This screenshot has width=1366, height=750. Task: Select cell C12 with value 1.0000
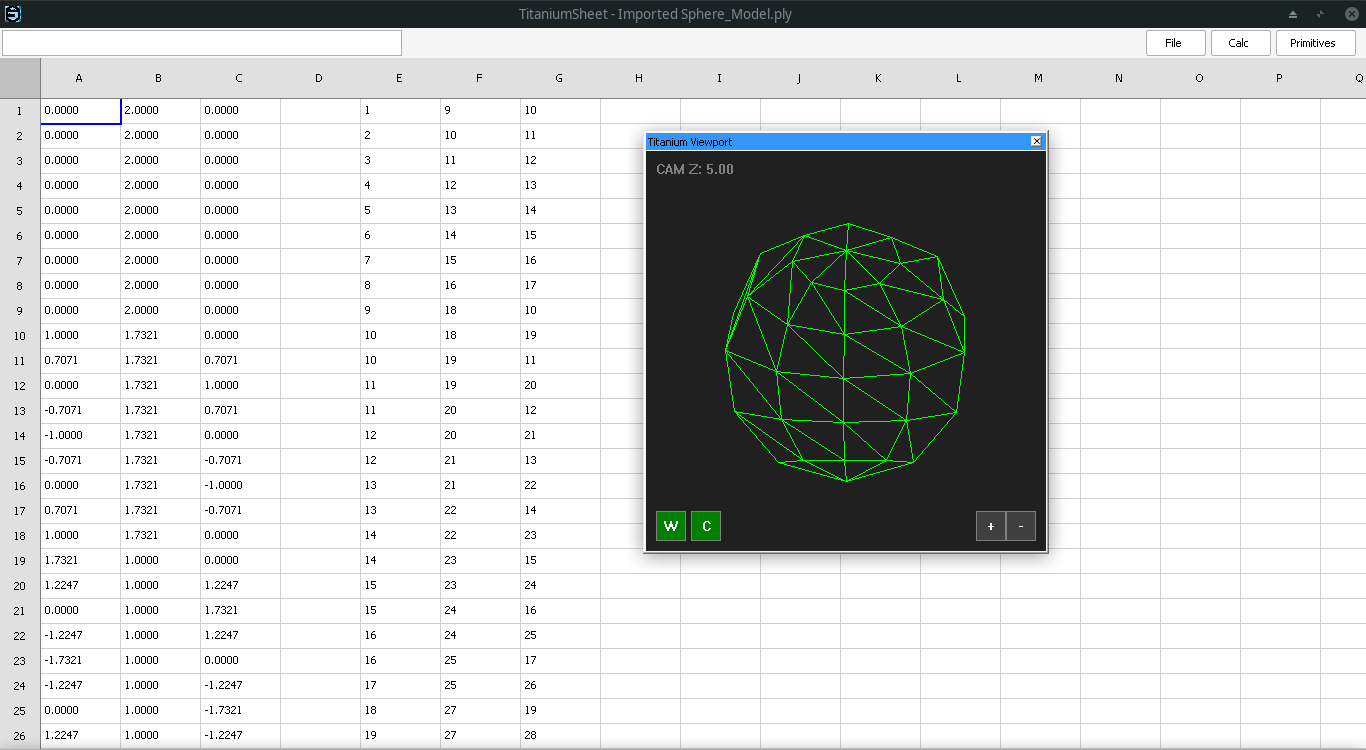click(x=240, y=386)
